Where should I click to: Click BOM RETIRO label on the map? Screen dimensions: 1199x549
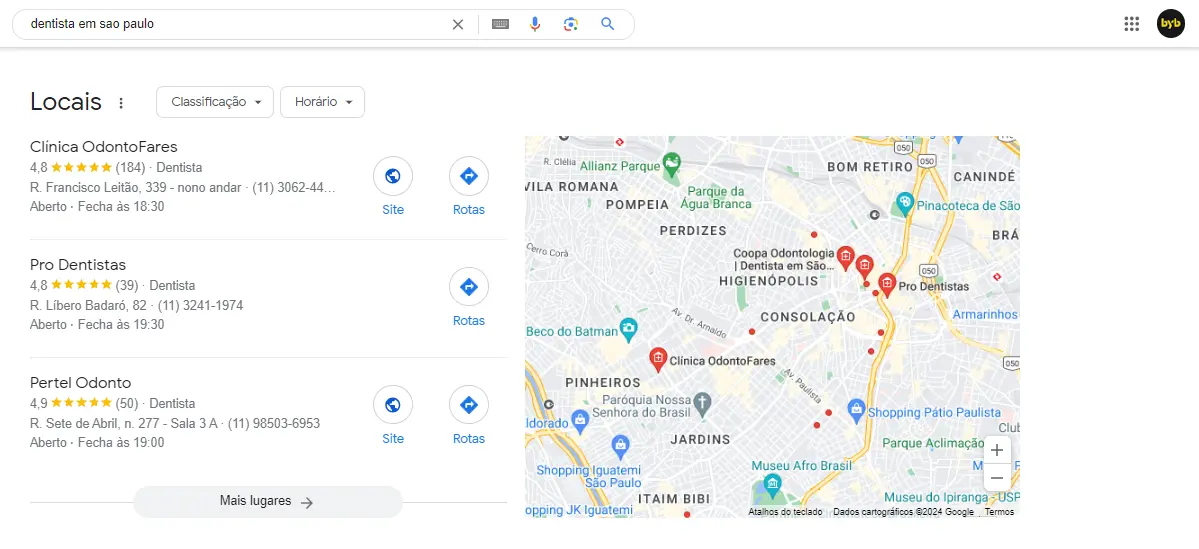point(871,166)
